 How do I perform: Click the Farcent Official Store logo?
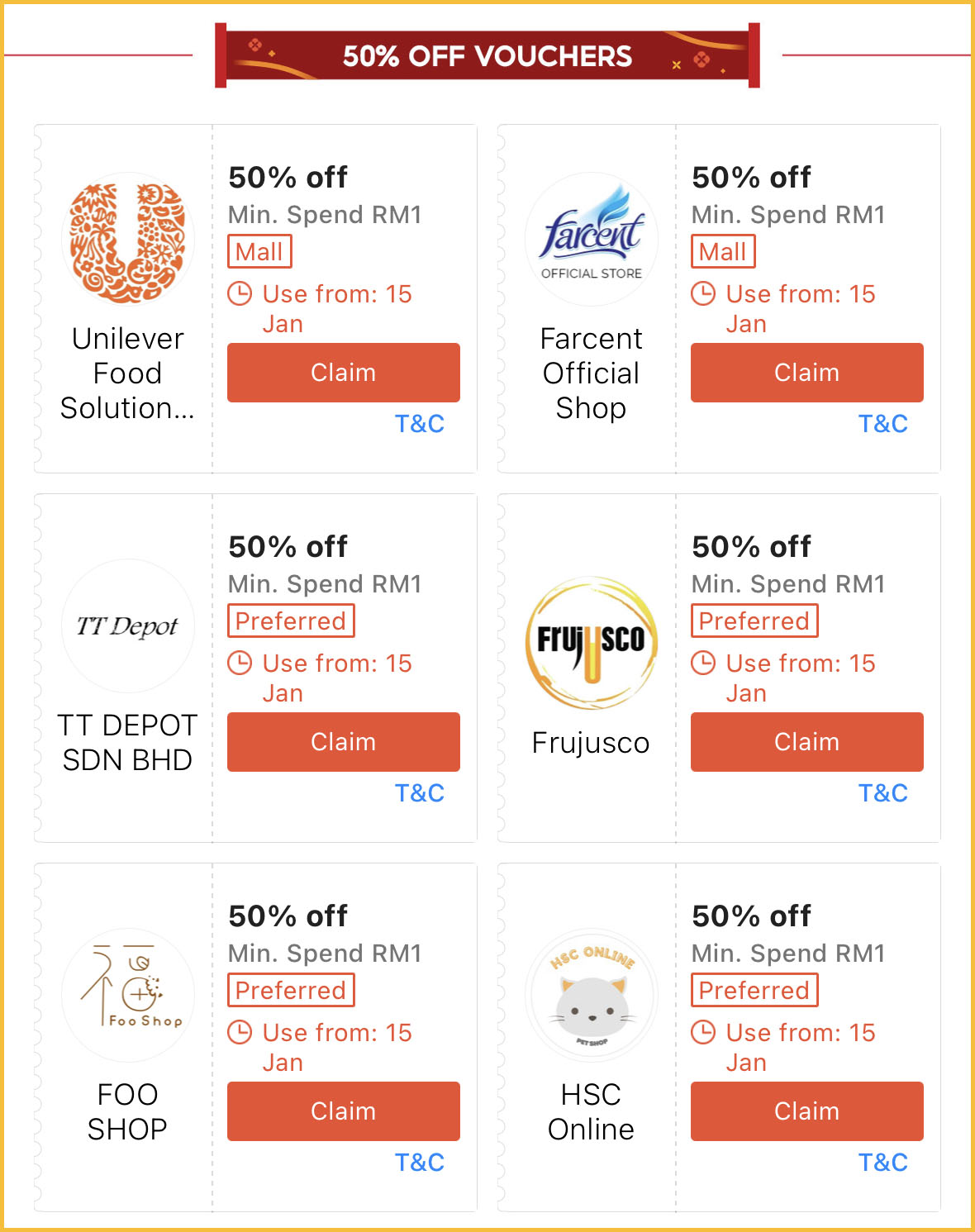[592, 240]
